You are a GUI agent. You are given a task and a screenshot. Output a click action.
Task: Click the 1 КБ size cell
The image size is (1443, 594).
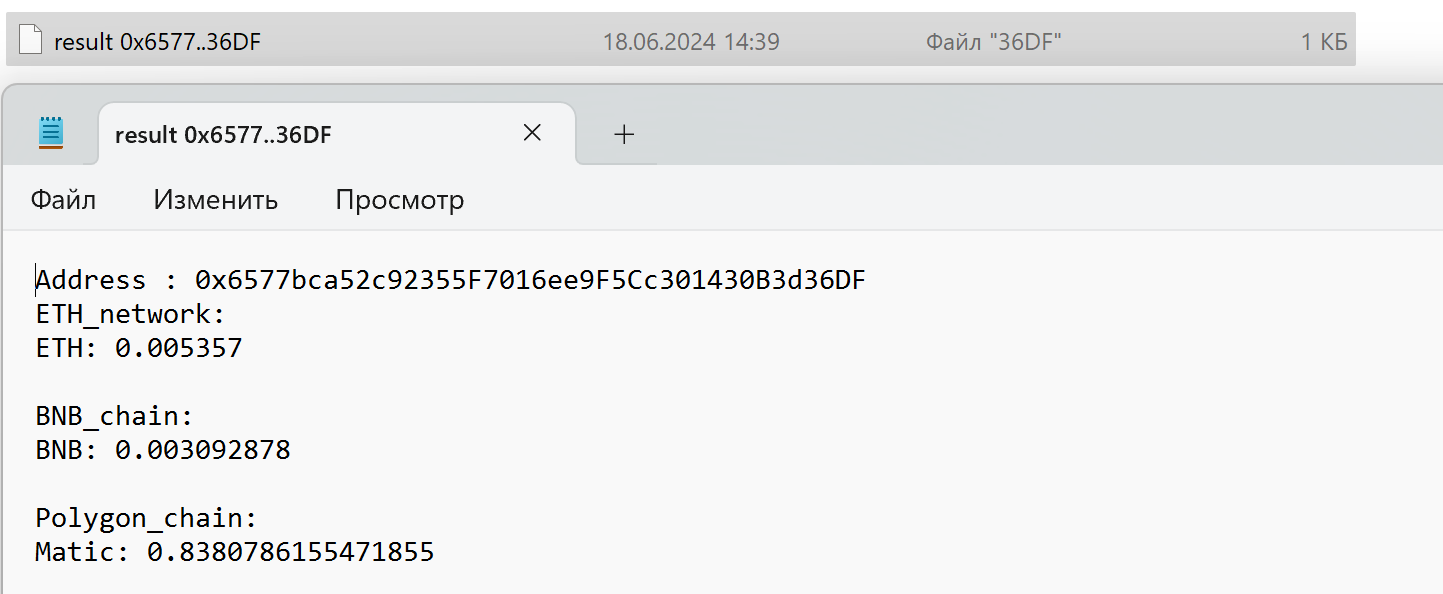[x=1324, y=41]
